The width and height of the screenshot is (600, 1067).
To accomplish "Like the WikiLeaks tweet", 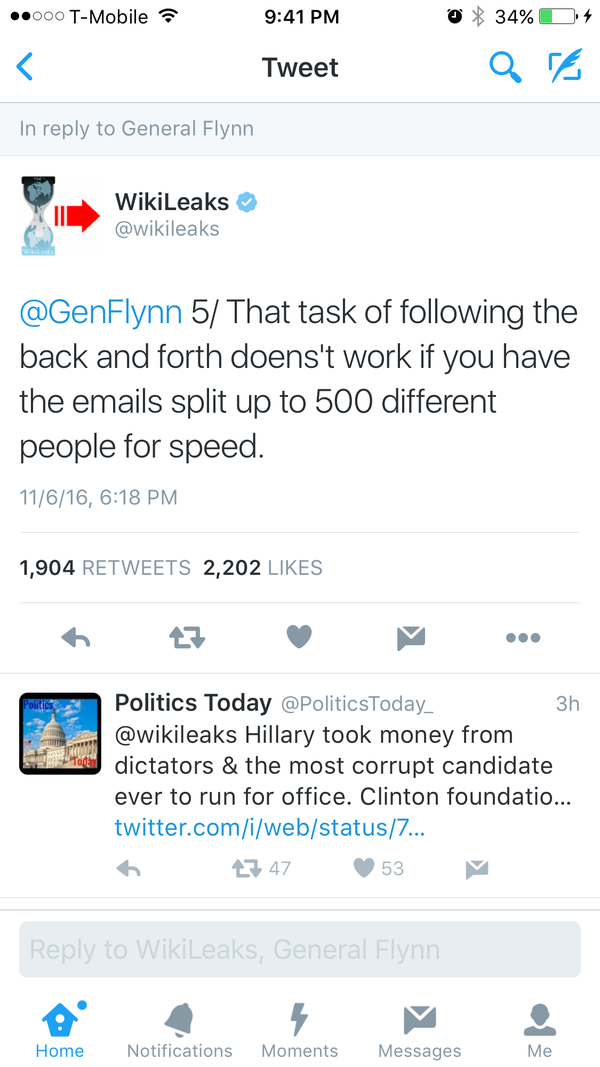I will 299,637.
